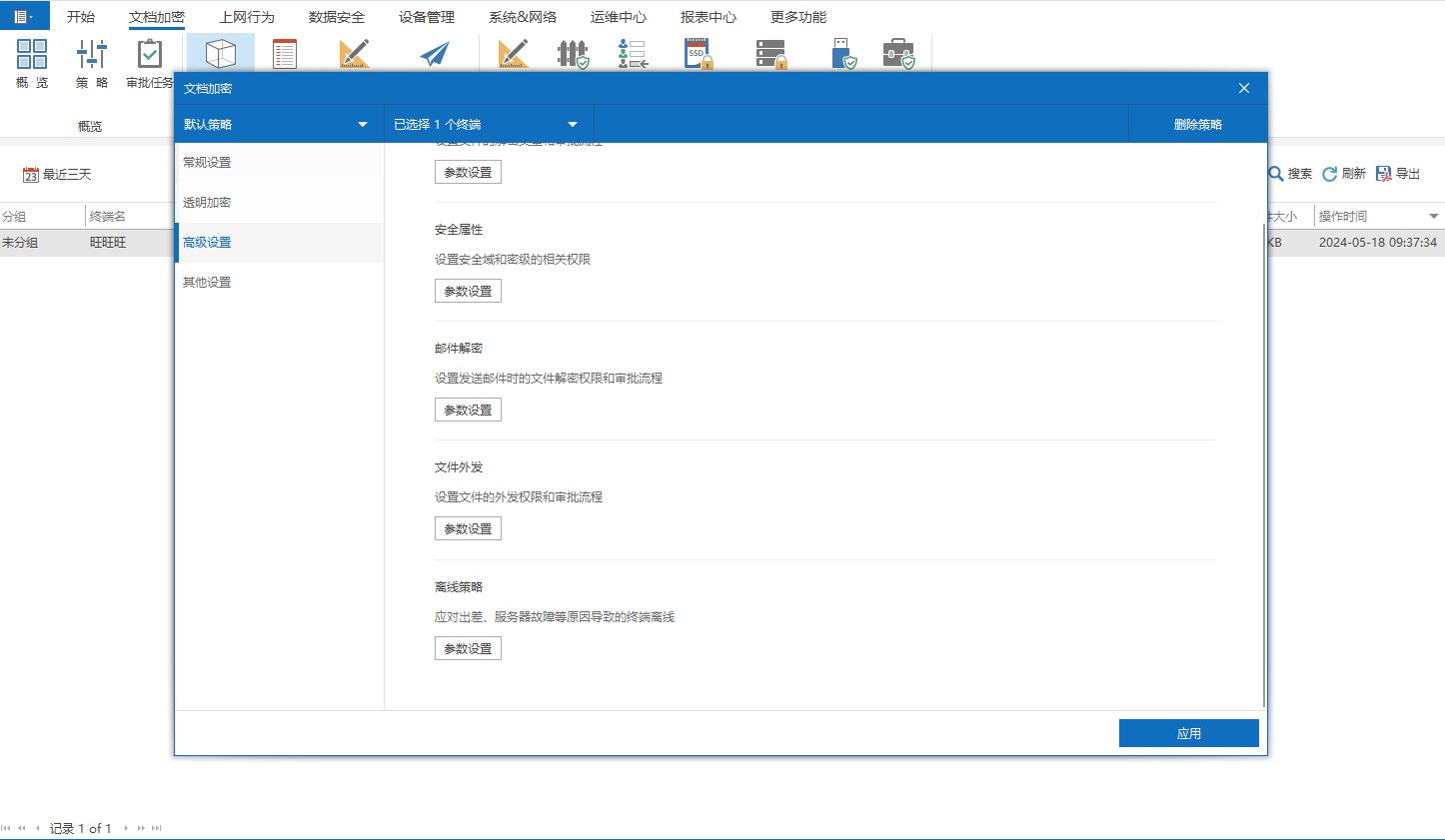Image resolution: width=1445 pixels, height=840 pixels.
Task: Switch to the 上网行为 ribbon tab
Action: click(247, 17)
